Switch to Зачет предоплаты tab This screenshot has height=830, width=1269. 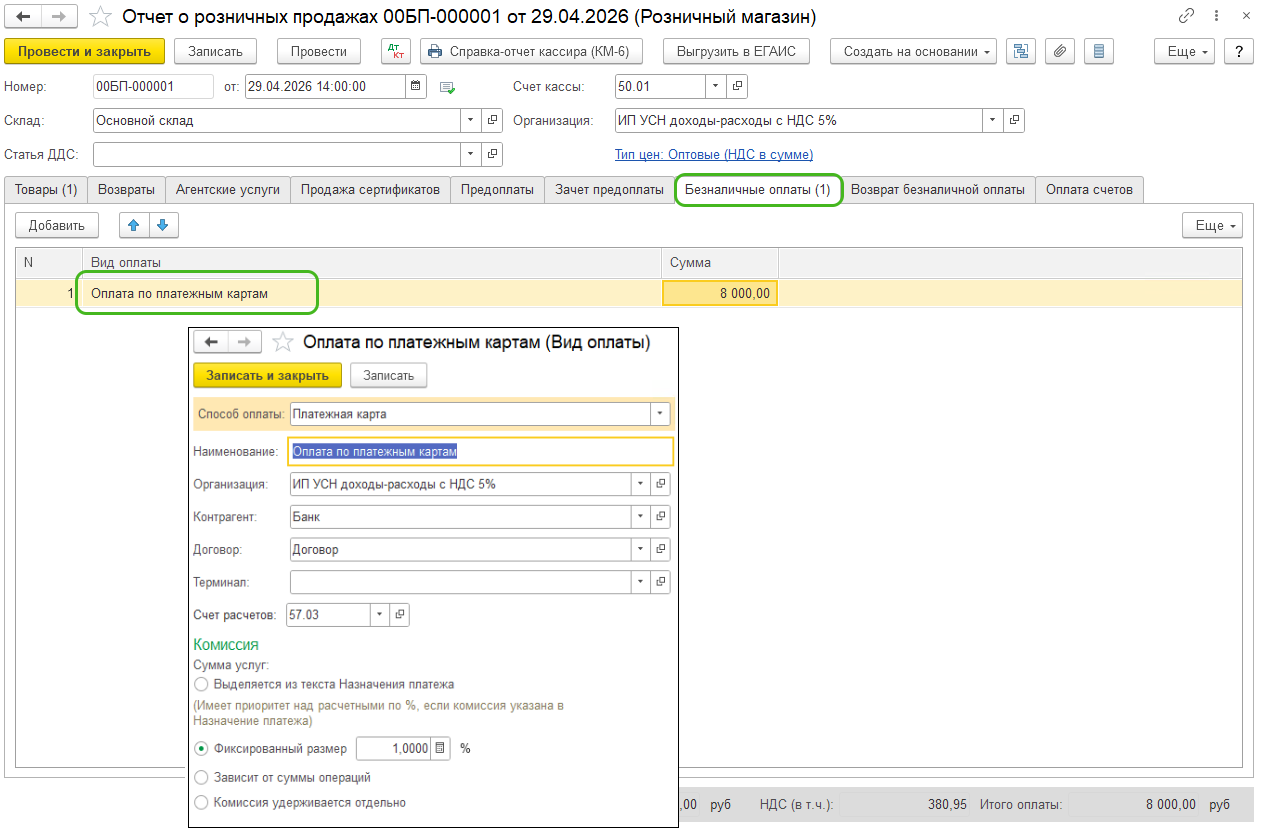(609, 190)
